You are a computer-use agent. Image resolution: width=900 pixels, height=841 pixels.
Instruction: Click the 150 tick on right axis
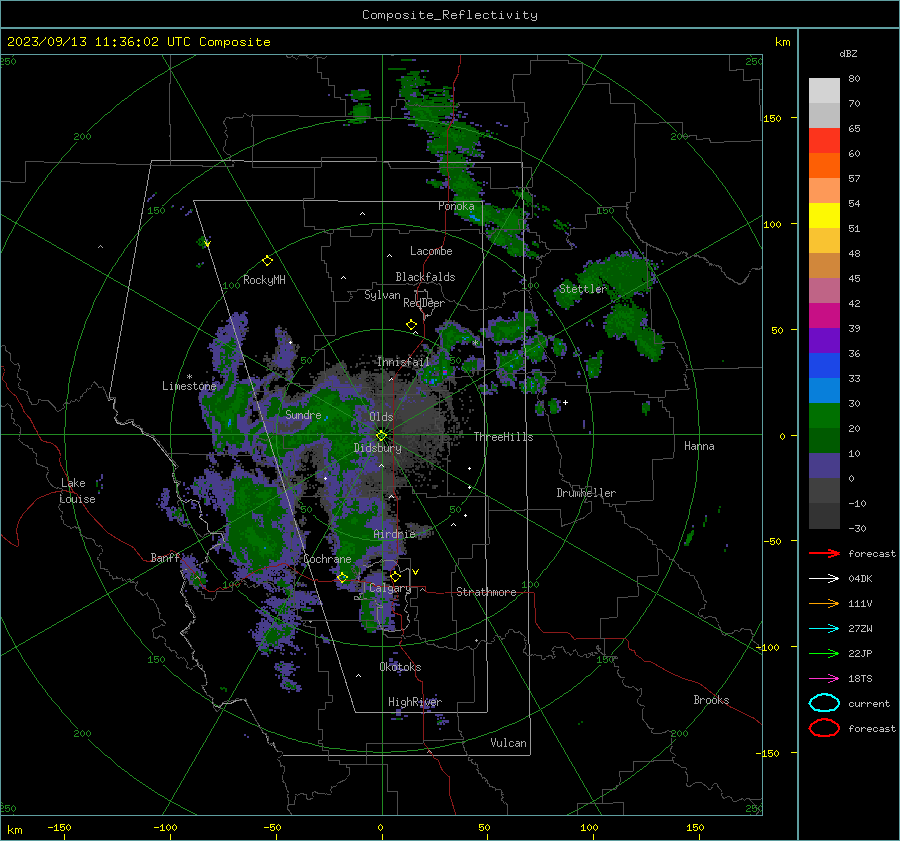773,118
